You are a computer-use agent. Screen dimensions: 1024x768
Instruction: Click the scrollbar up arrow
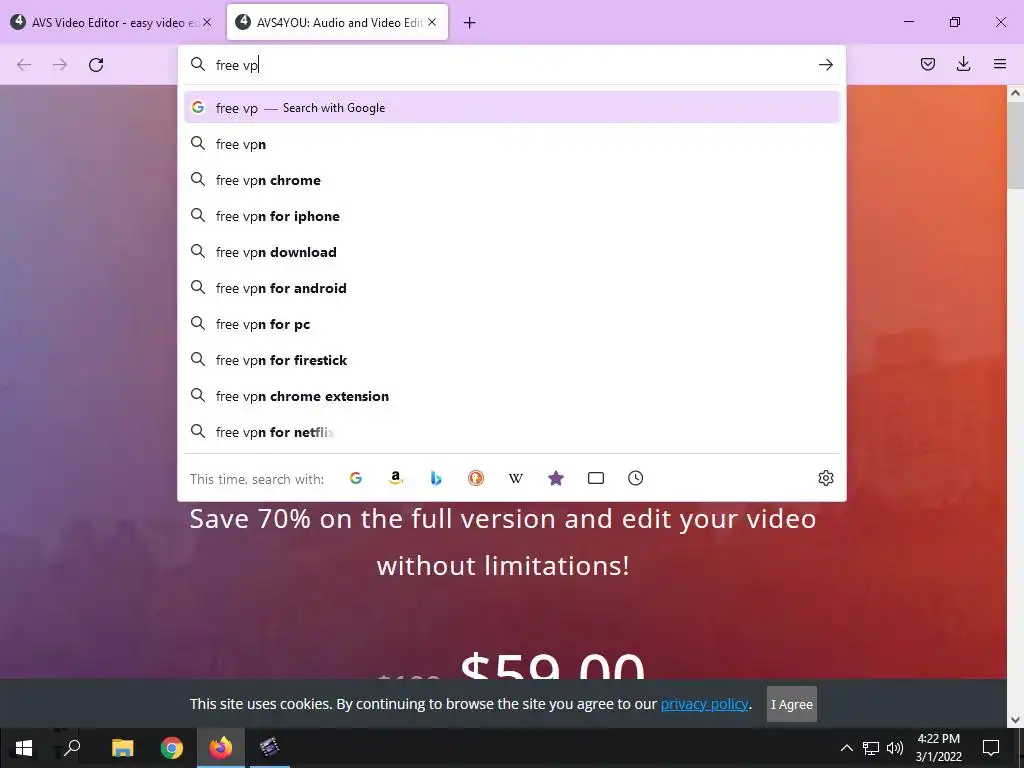(1015, 93)
